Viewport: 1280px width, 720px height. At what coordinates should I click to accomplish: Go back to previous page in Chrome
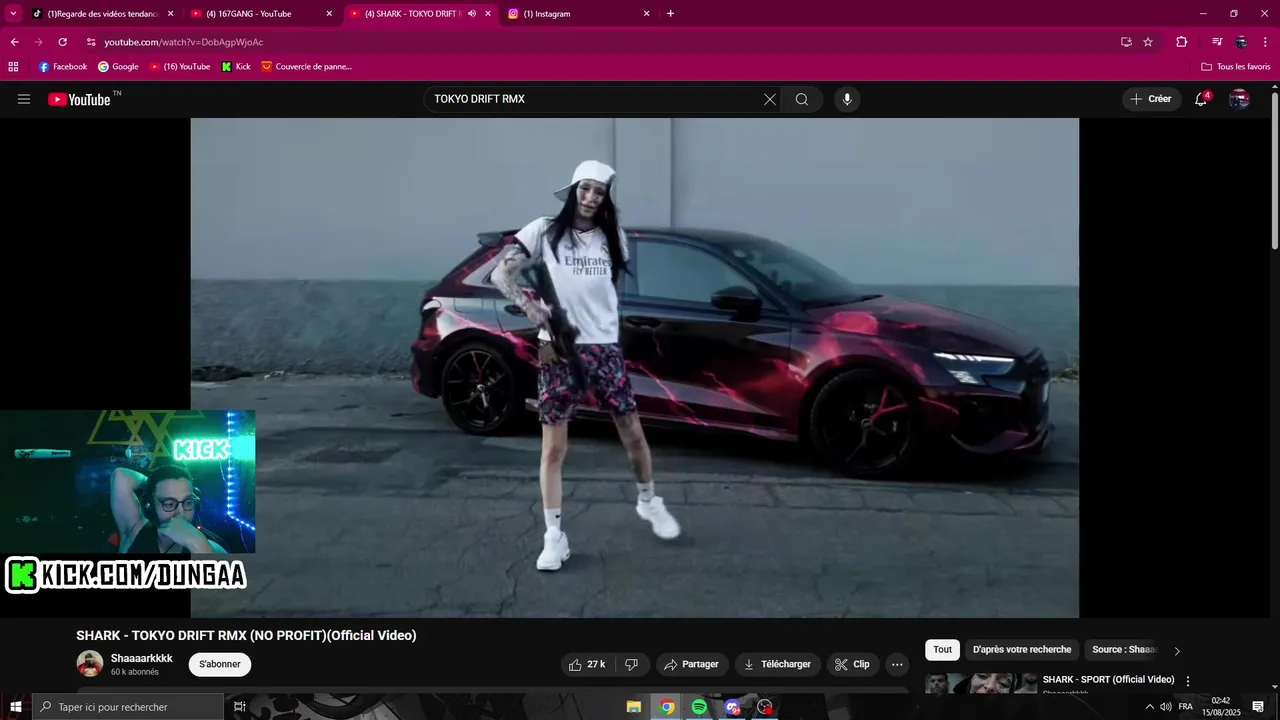point(14,42)
